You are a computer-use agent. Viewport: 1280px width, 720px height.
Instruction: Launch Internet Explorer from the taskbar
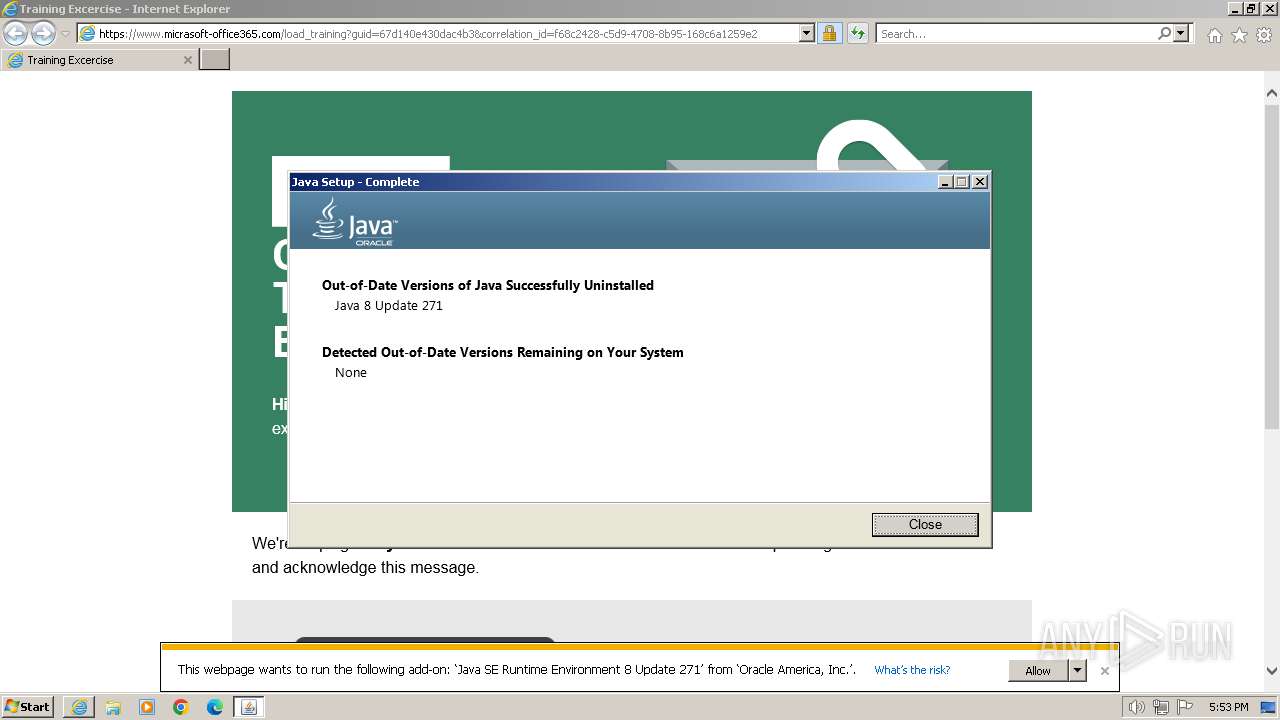point(79,707)
